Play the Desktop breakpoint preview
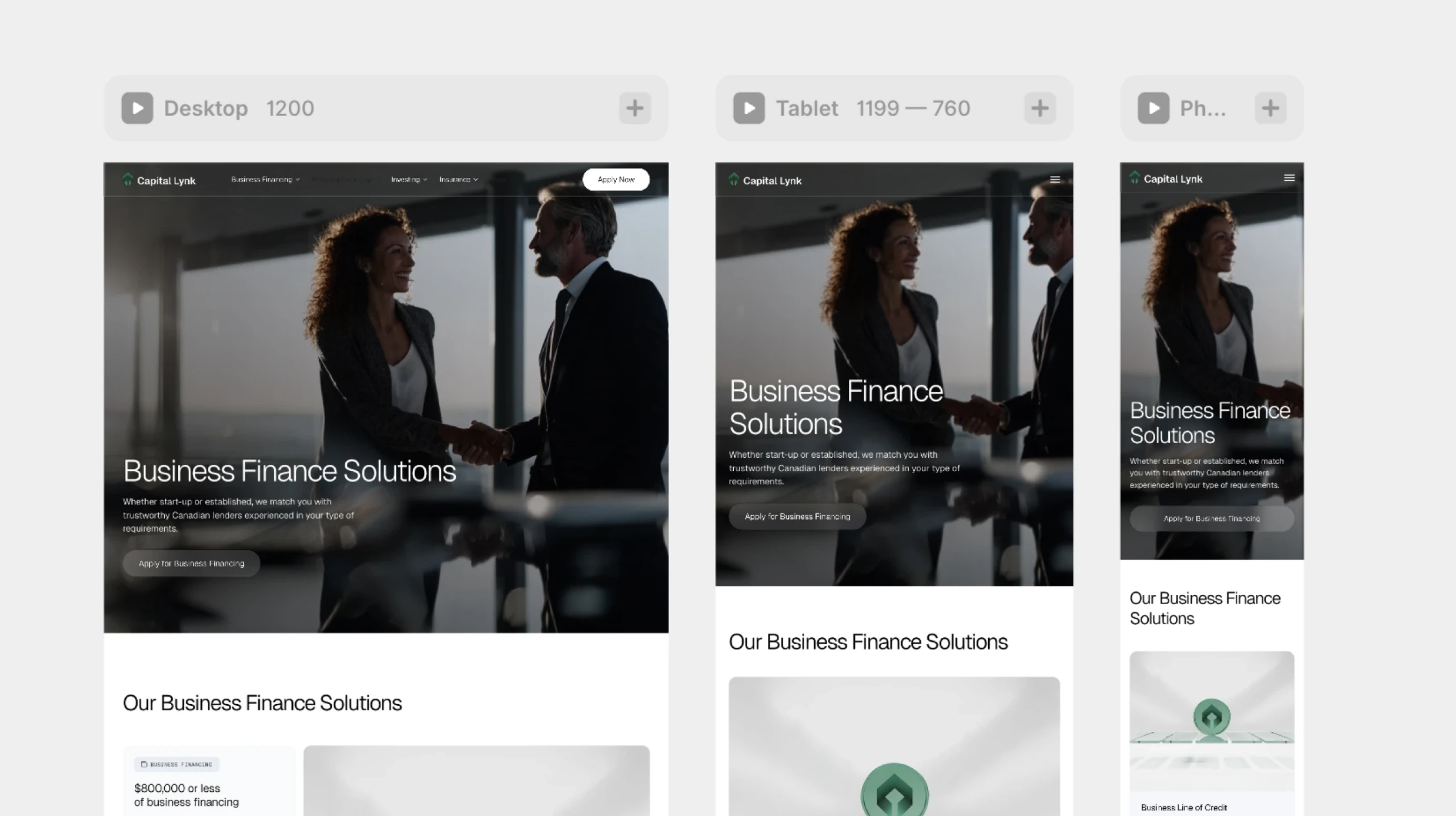The image size is (1456, 816). tap(137, 108)
